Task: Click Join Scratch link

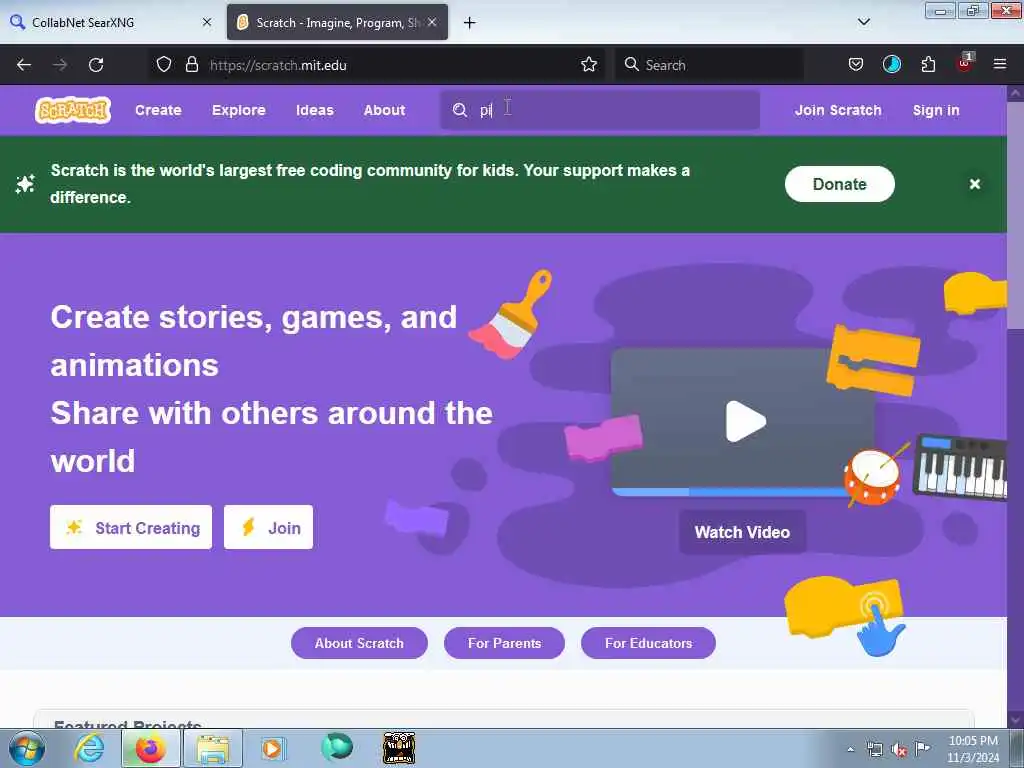Action: coord(838,110)
